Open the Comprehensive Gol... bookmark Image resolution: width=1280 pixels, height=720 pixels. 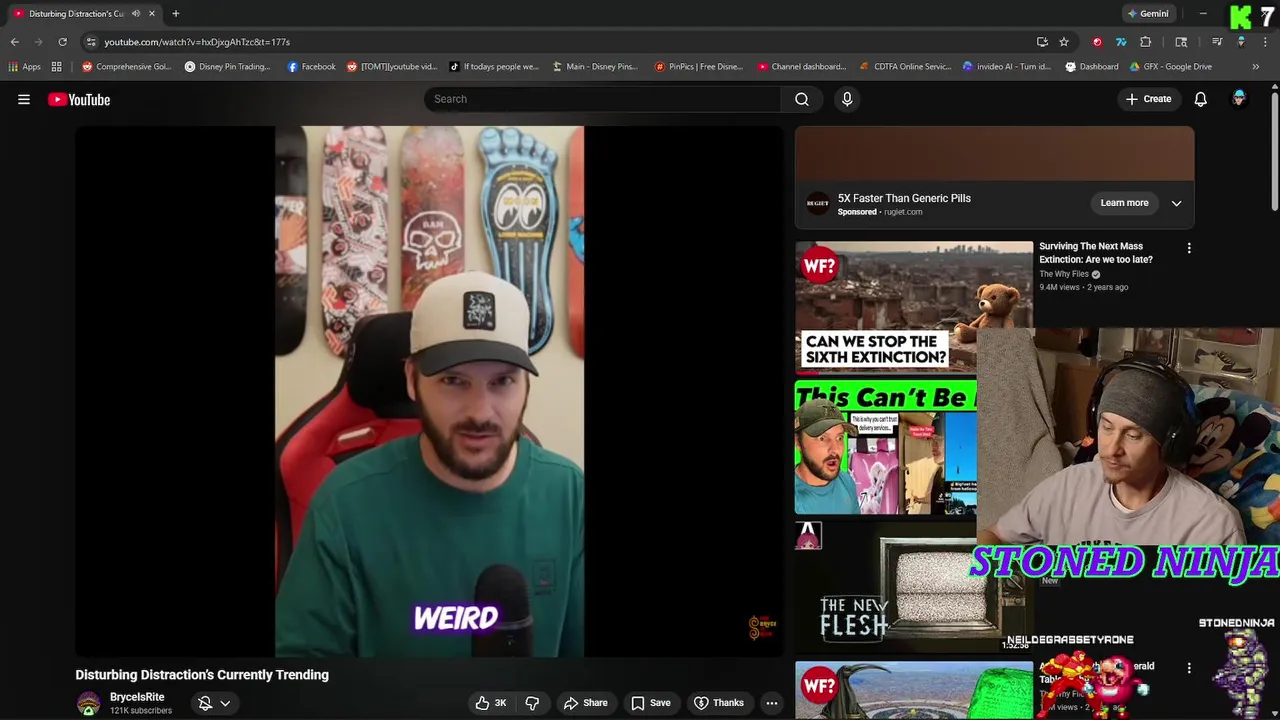(x=127, y=67)
